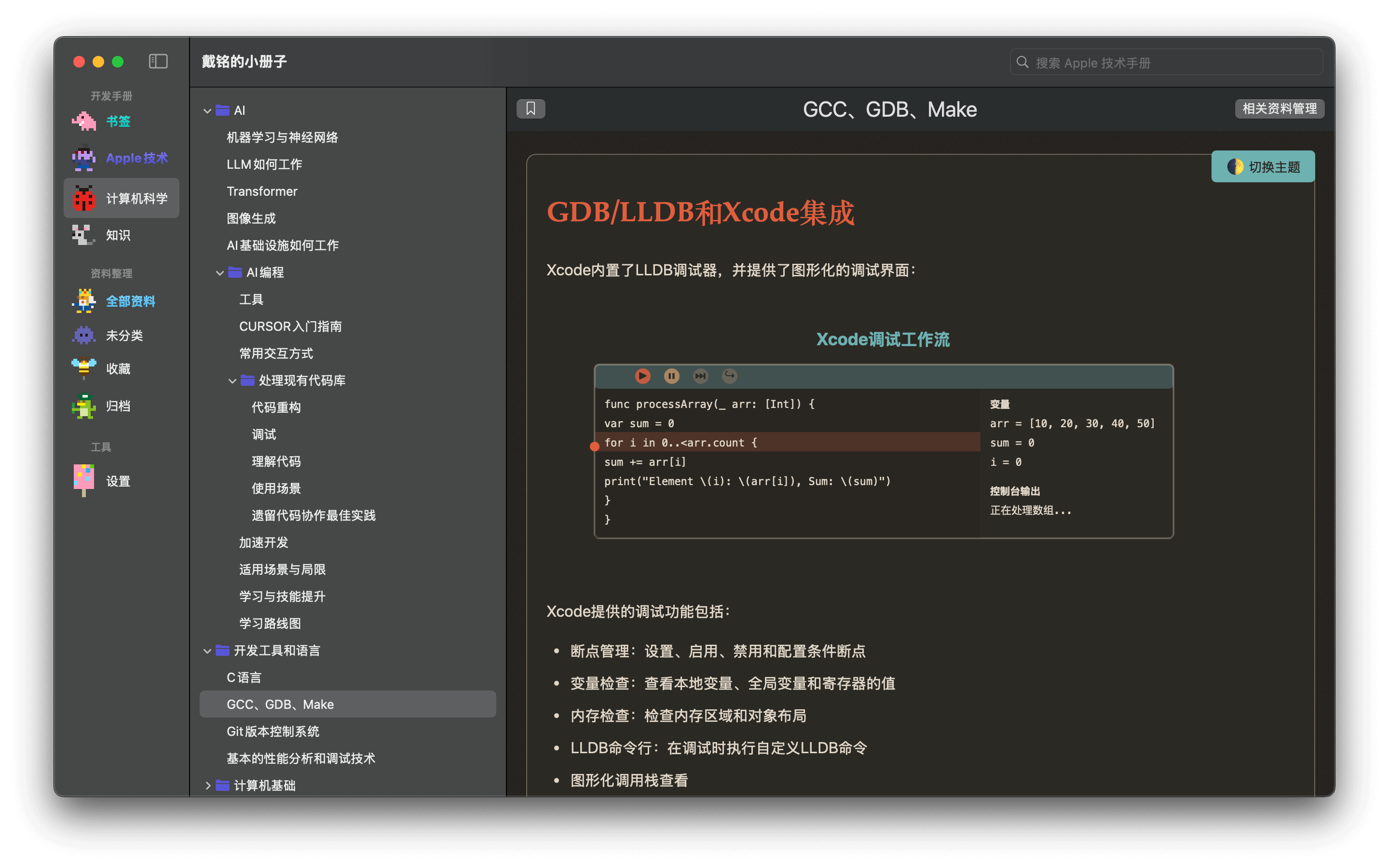
Task: Select GCC、GDB、Make in tree
Action: (348, 705)
